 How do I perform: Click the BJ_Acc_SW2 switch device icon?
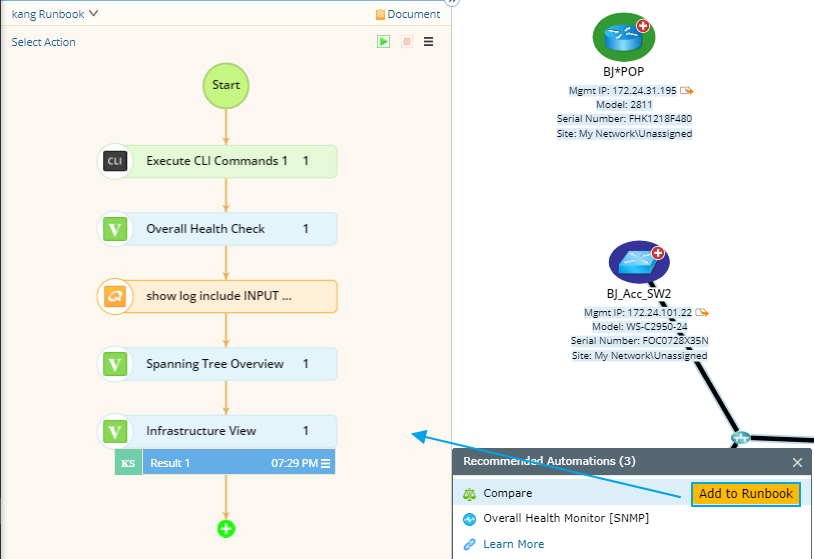tap(639, 262)
